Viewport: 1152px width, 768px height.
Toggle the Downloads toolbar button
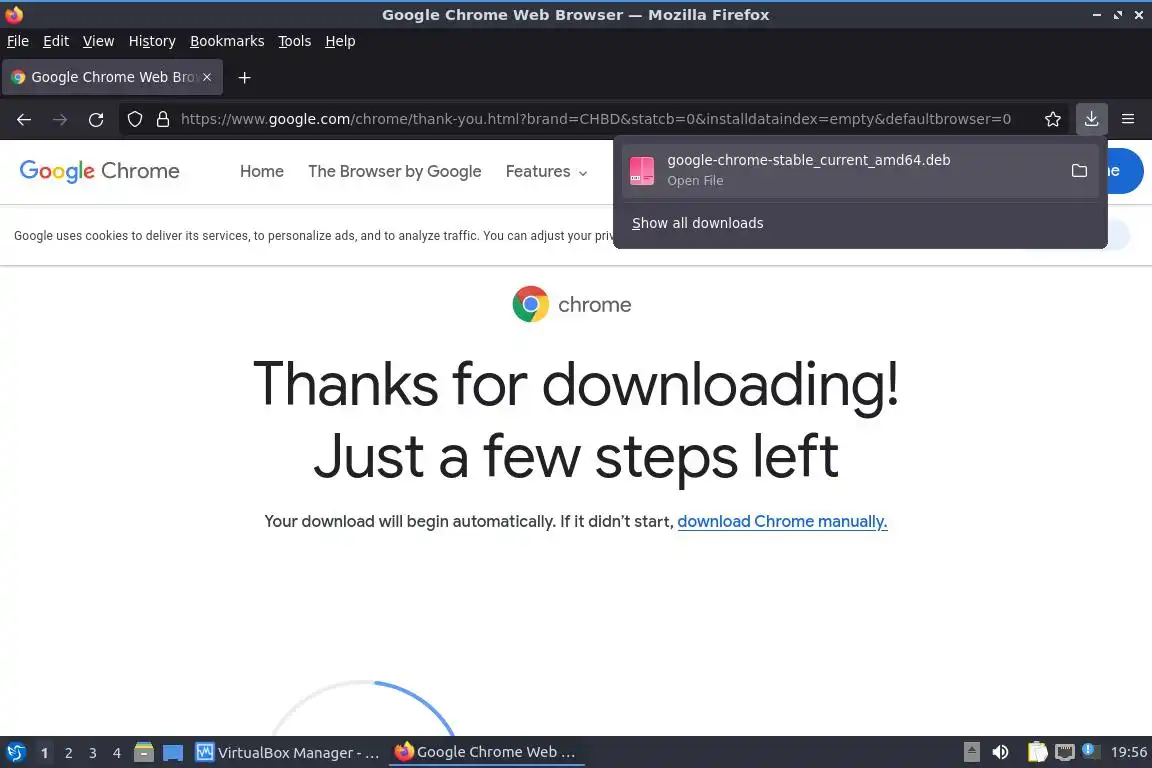click(x=1091, y=119)
